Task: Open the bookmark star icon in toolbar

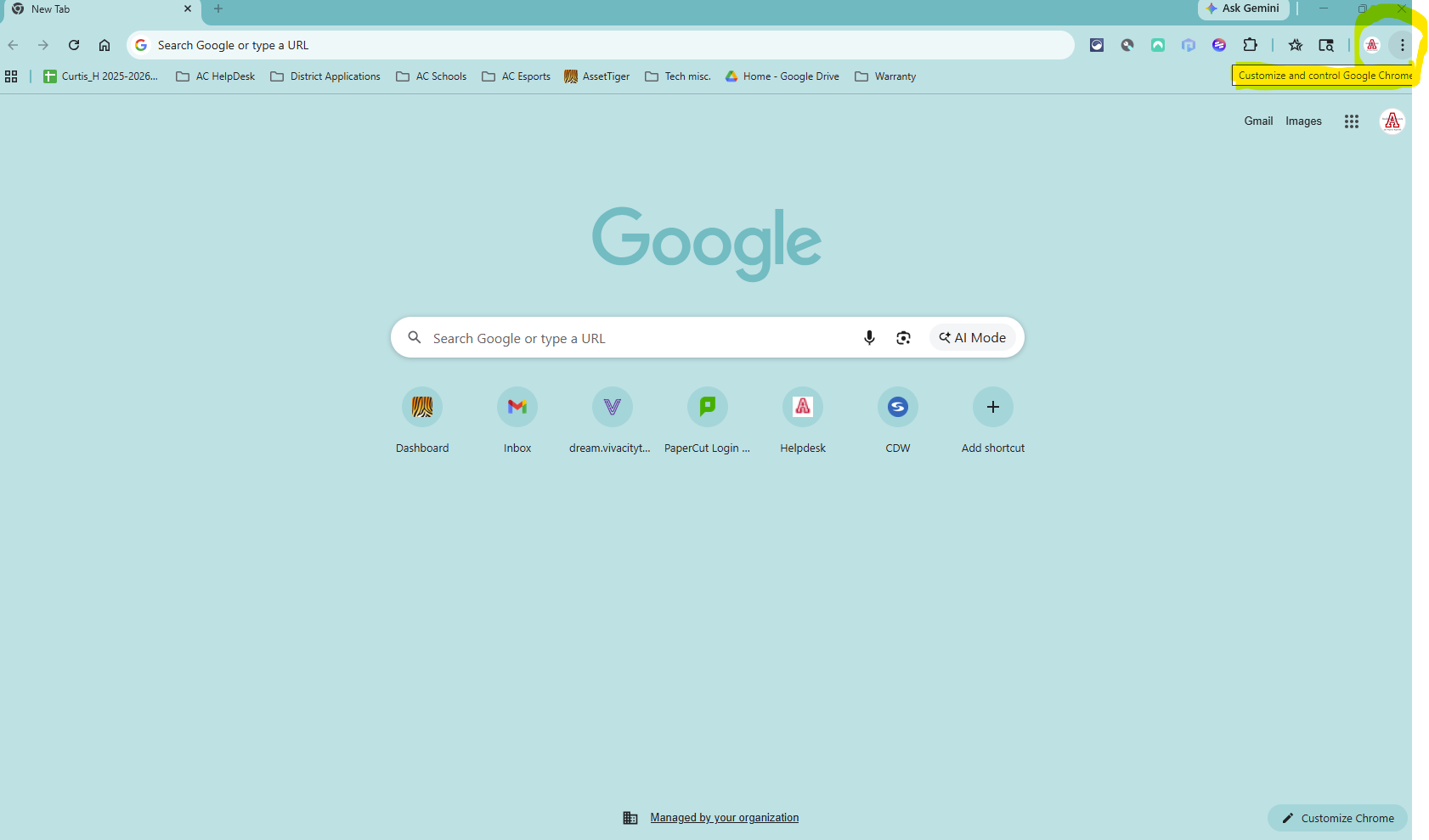Action: 1296,45
